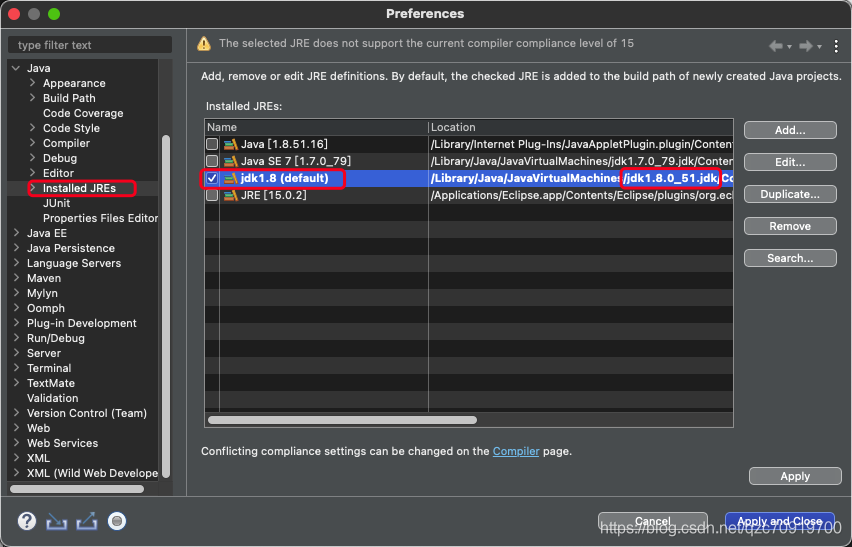Click the JRE icon of Java SE 7
The image size is (852, 547).
pos(231,161)
